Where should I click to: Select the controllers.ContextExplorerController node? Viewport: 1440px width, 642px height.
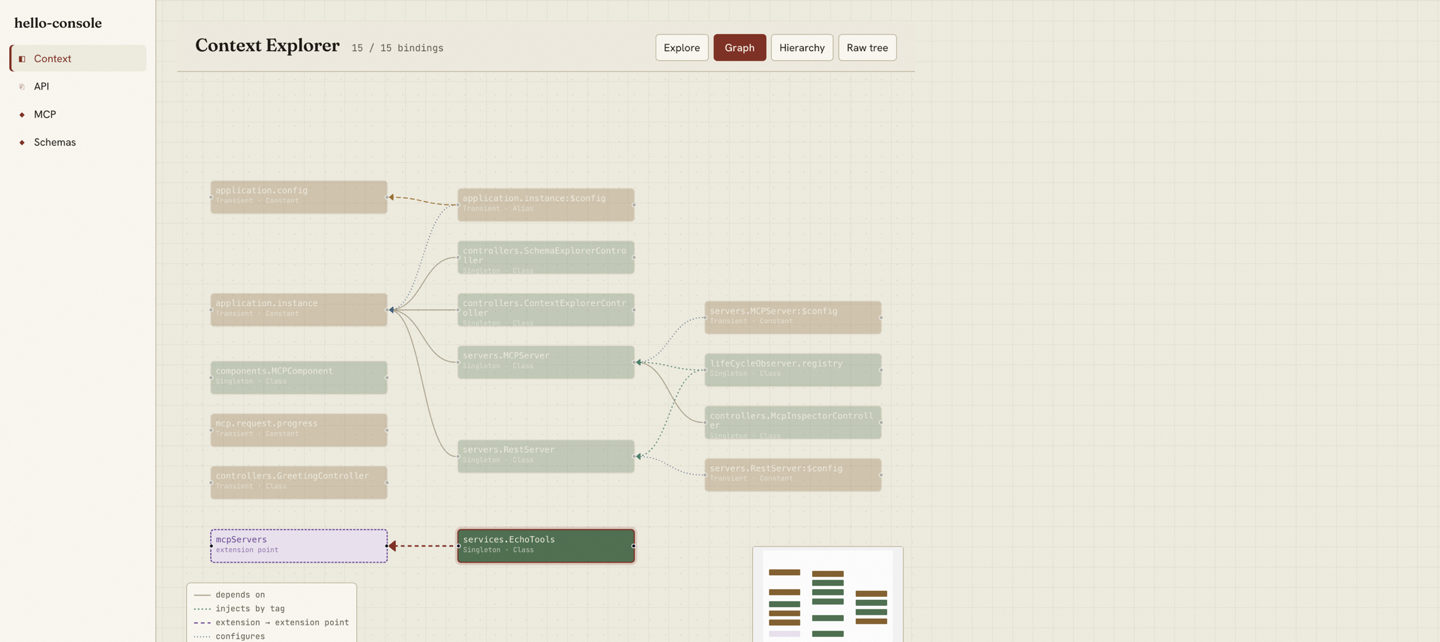(546, 310)
